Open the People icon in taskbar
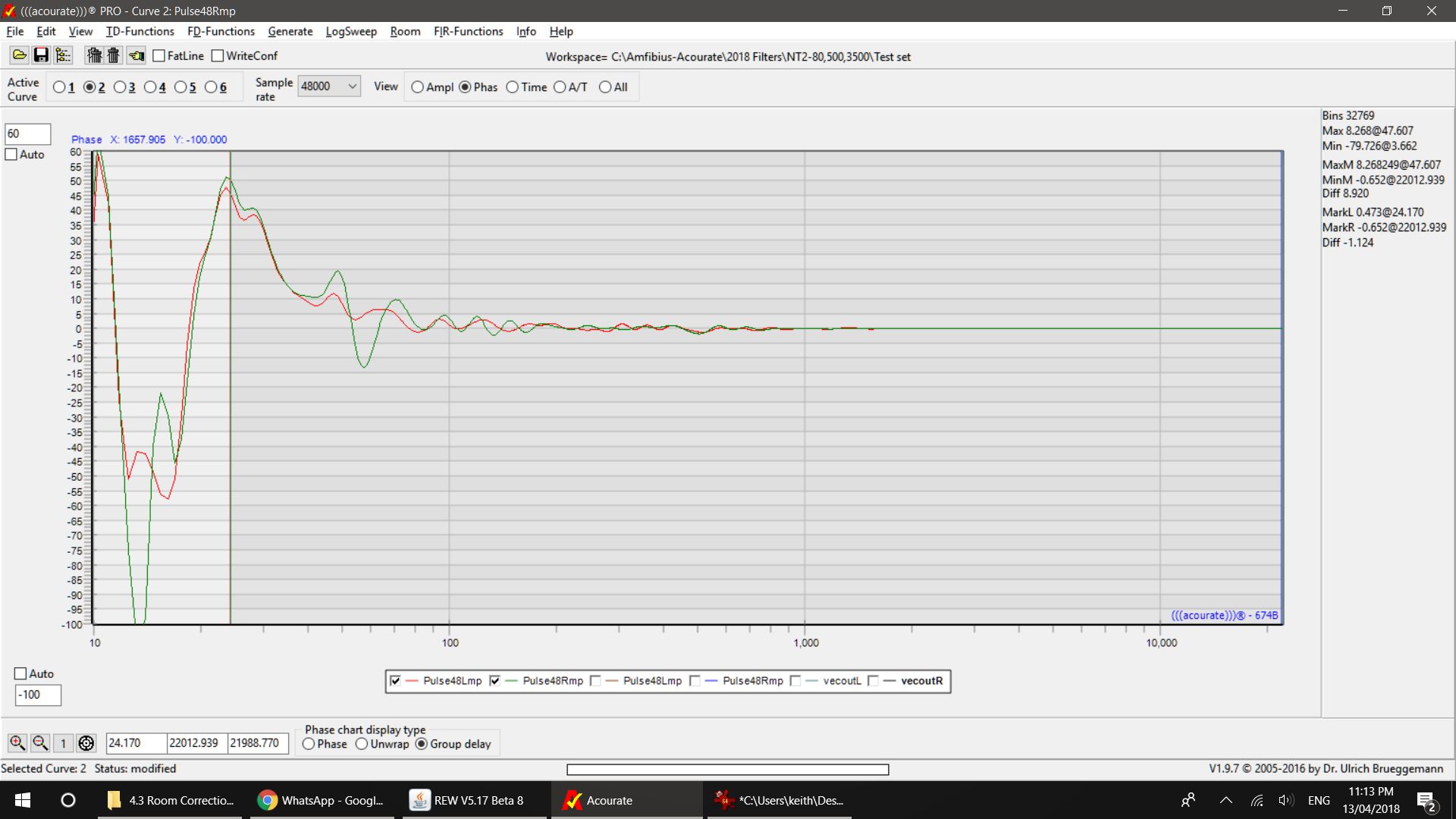Image resolution: width=1456 pixels, height=819 pixels. (1188, 800)
